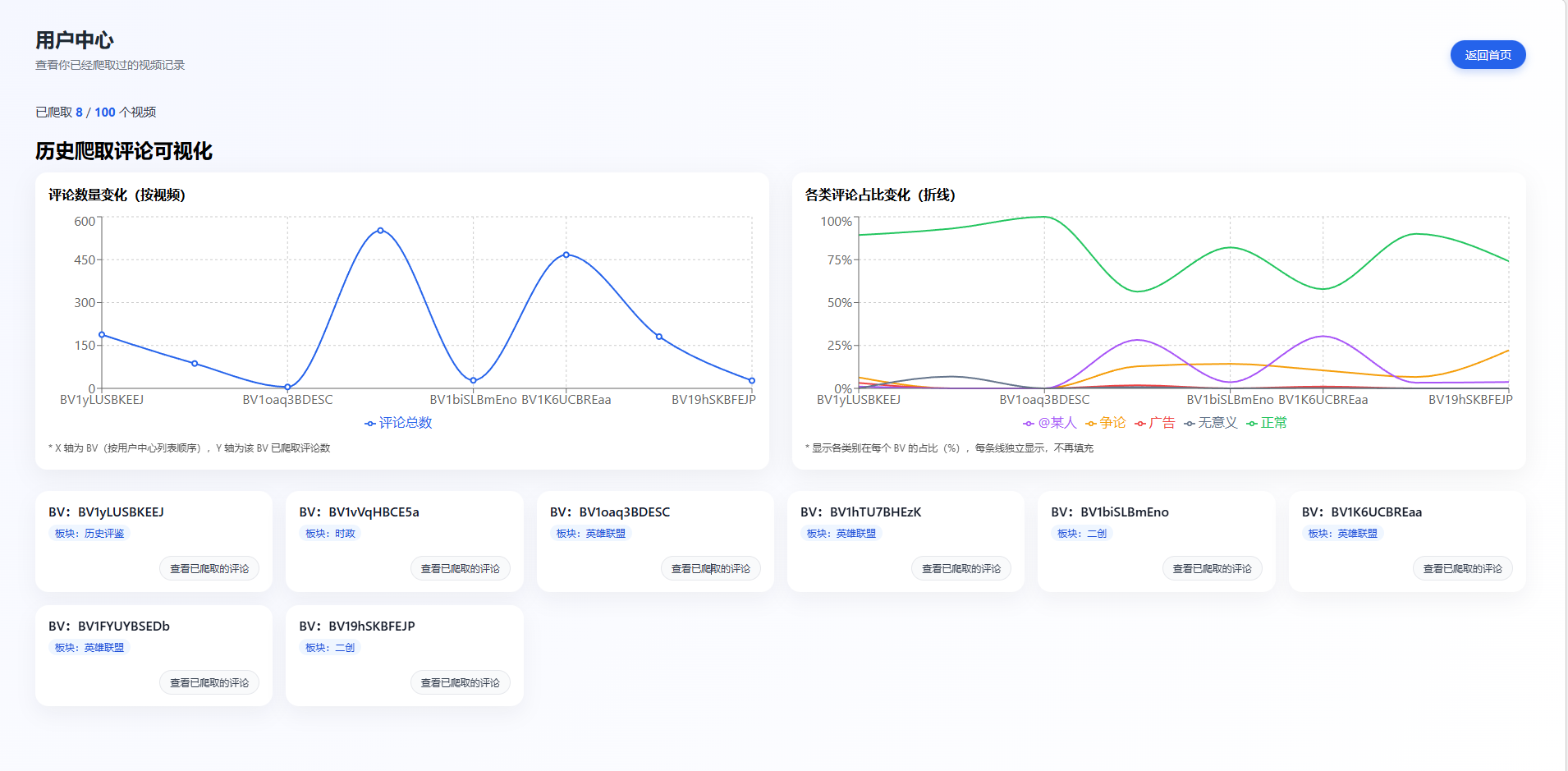Viewport: 1568px width, 771px height.
Task: View crawled comments for BV1biSLBmEno
Action: coord(1212,568)
